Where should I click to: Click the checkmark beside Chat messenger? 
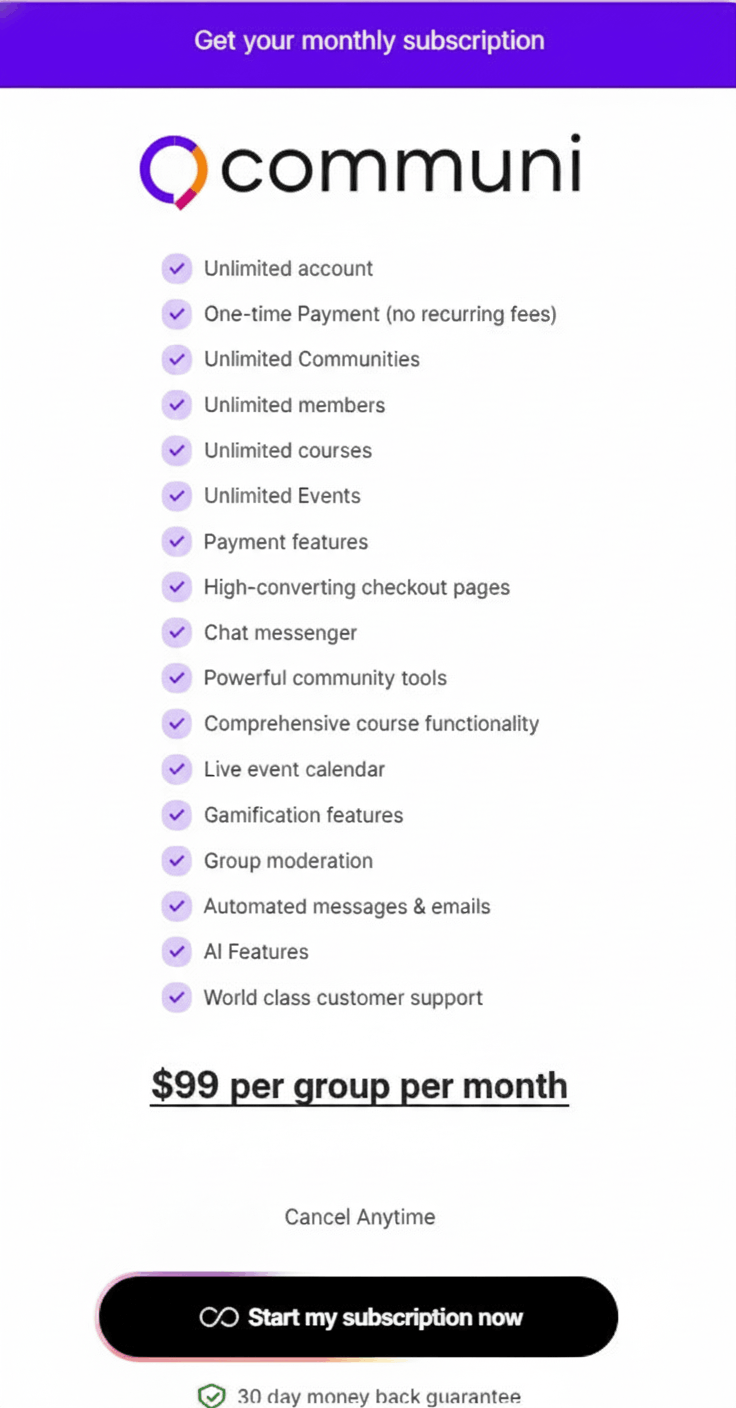tap(177, 633)
